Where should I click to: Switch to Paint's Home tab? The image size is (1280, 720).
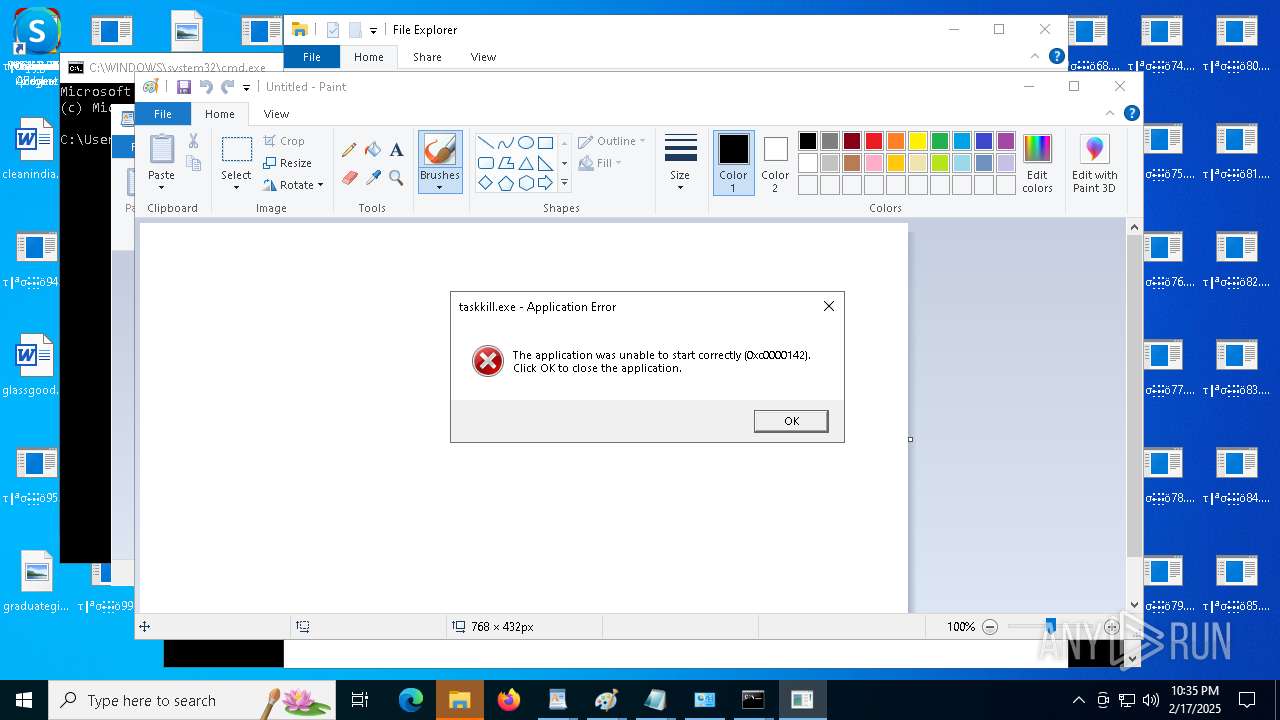point(219,114)
